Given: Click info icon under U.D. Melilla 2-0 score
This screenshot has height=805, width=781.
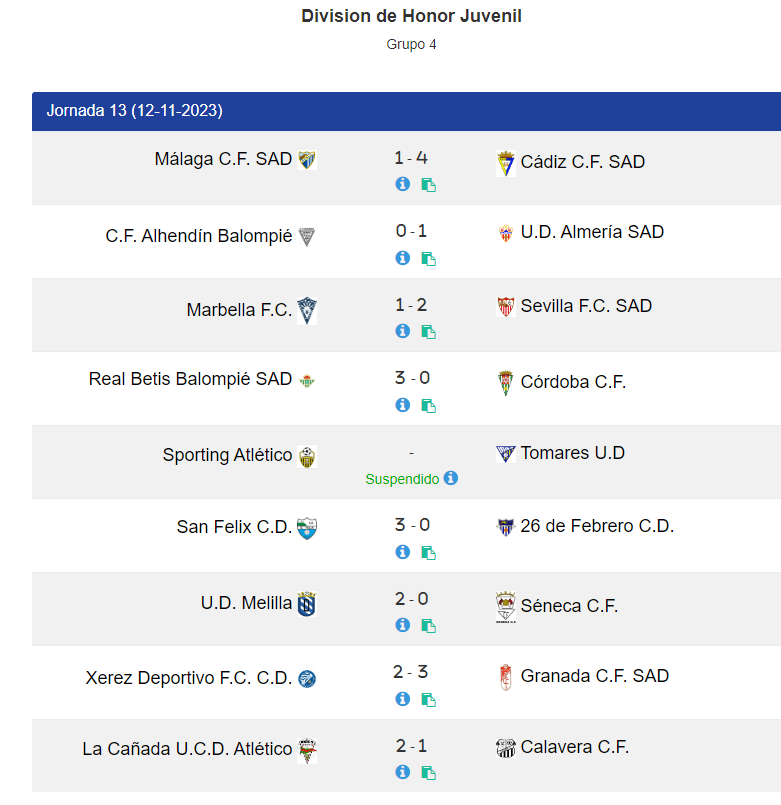Looking at the screenshot, I should tap(403, 625).
